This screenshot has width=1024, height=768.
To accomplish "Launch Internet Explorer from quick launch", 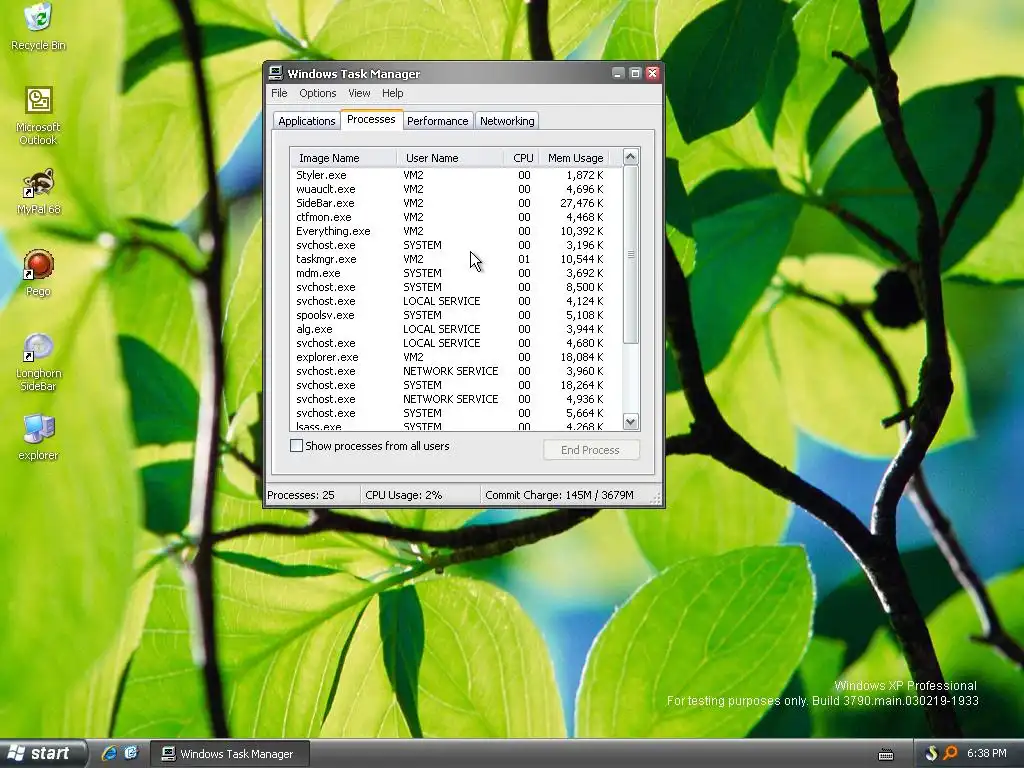I will (108, 753).
